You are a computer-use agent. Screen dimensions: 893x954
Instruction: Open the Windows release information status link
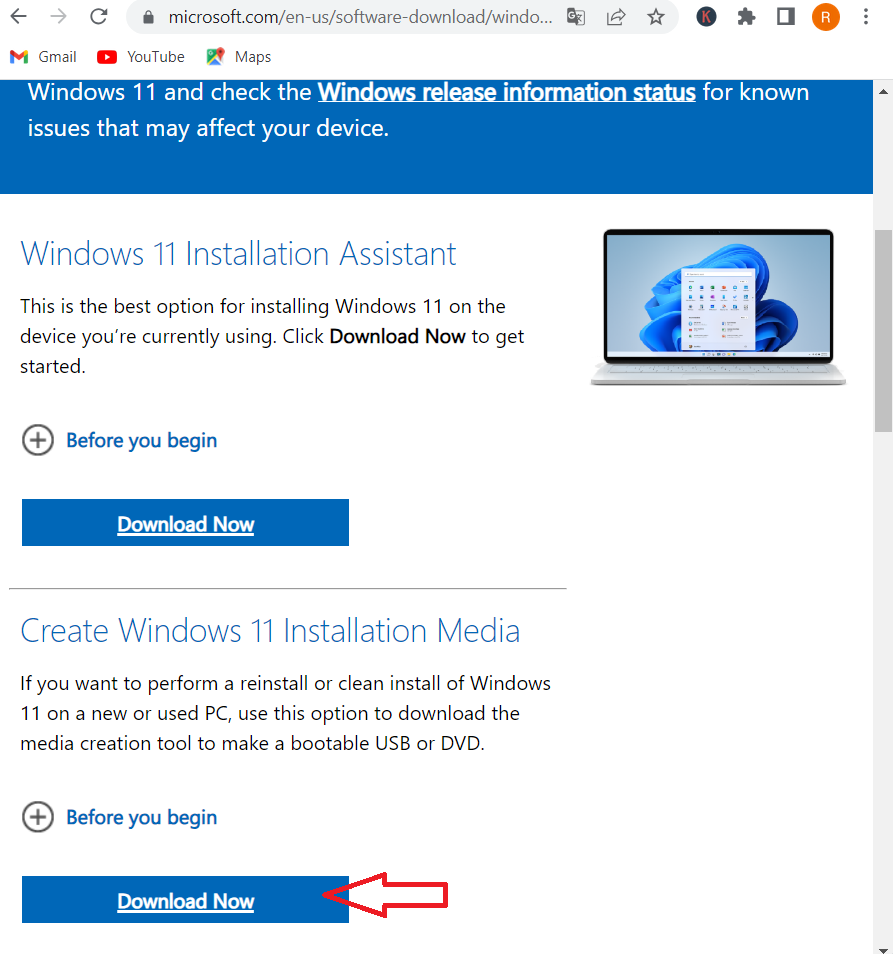(506, 91)
